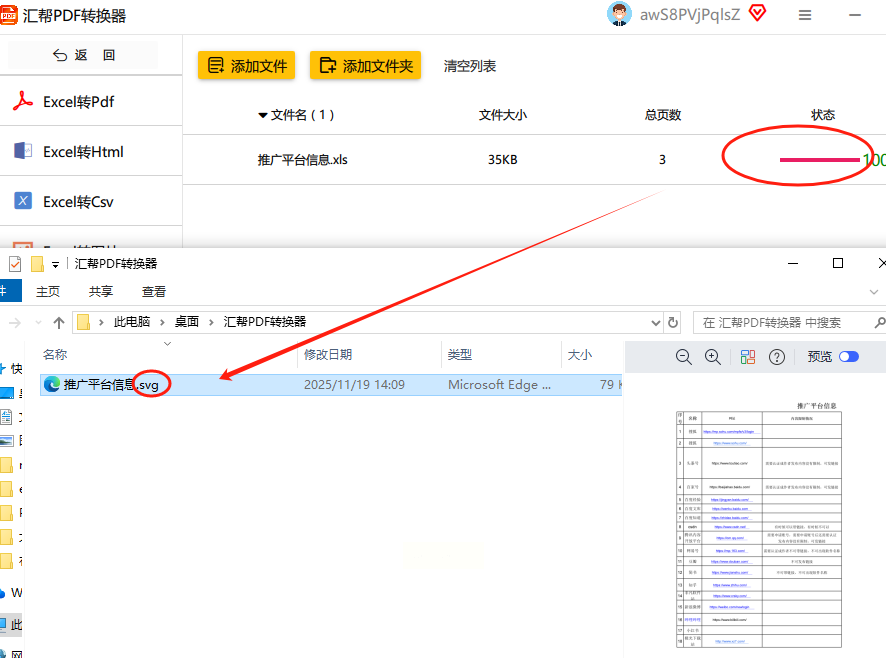
Task: Click the properties checkmark icon in Explorer title bar
Action: coord(15,263)
